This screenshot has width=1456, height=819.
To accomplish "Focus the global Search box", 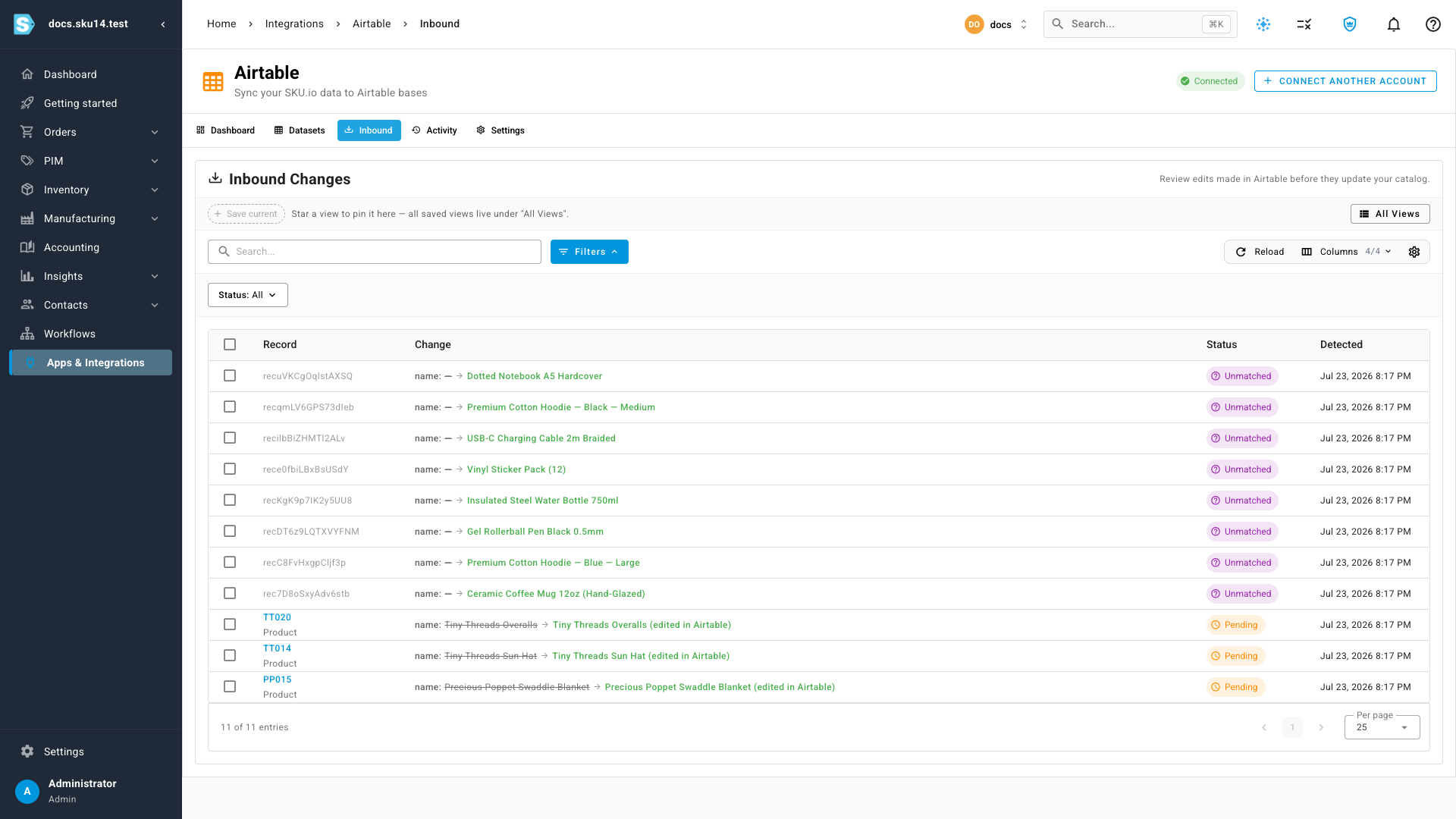I will click(x=1140, y=24).
